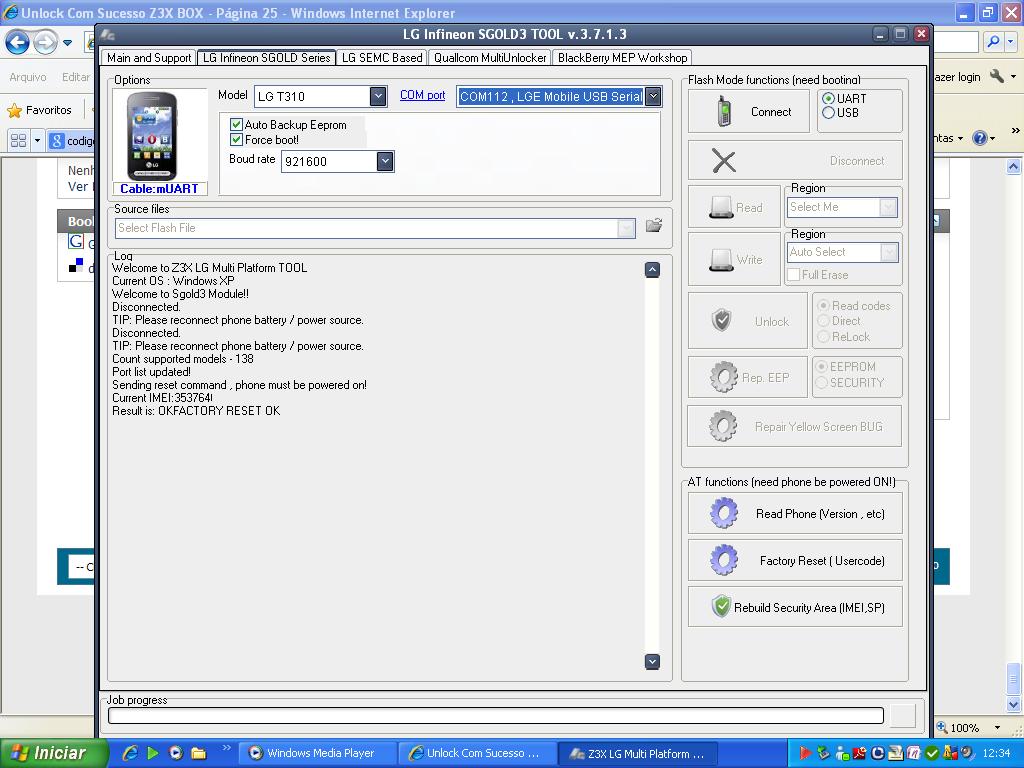Click the LG T310 phone thumbnail
1024x768 pixels.
[x=152, y=136]
